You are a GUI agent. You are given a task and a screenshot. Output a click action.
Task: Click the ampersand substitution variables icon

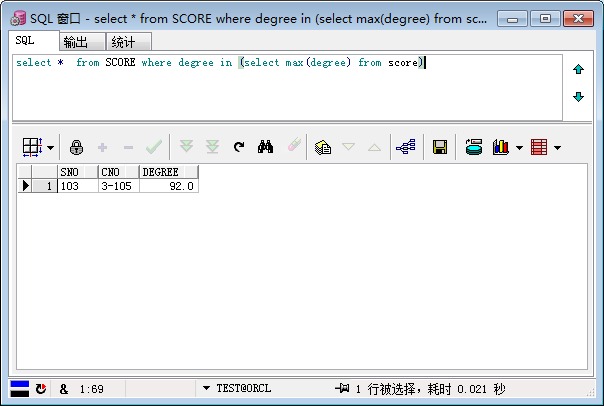click(64, 389)
